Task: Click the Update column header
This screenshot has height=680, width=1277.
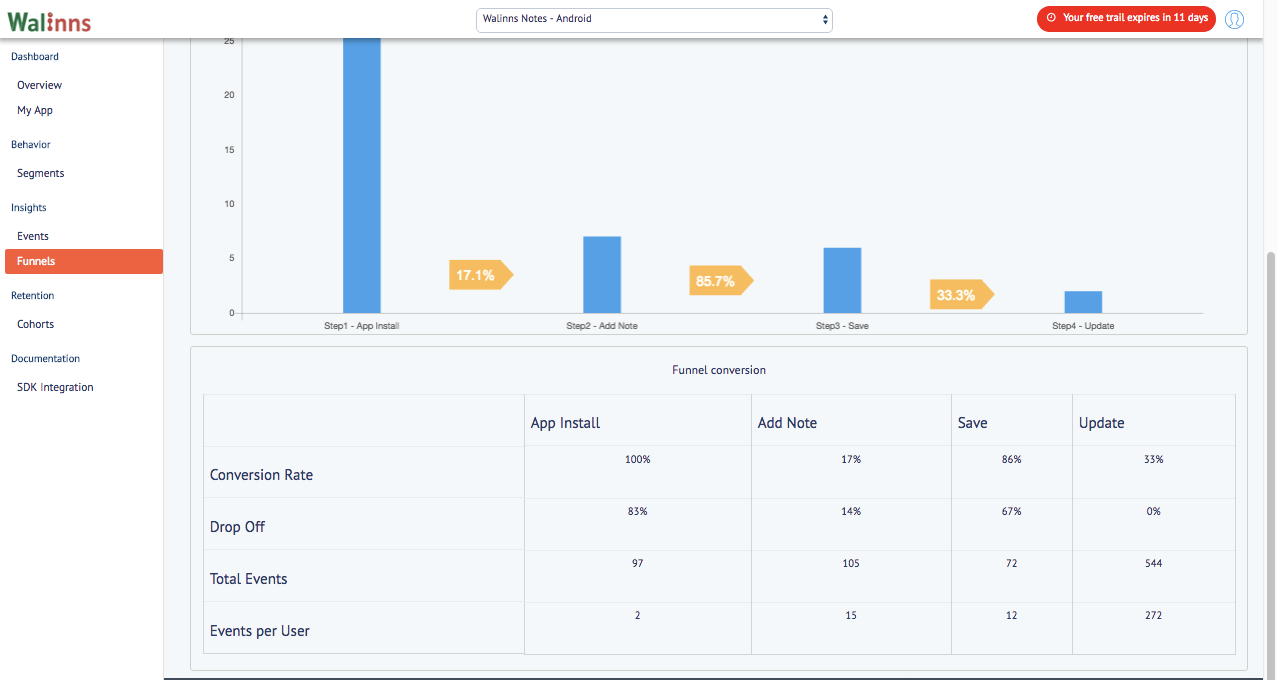Action: coord(1101,423)
